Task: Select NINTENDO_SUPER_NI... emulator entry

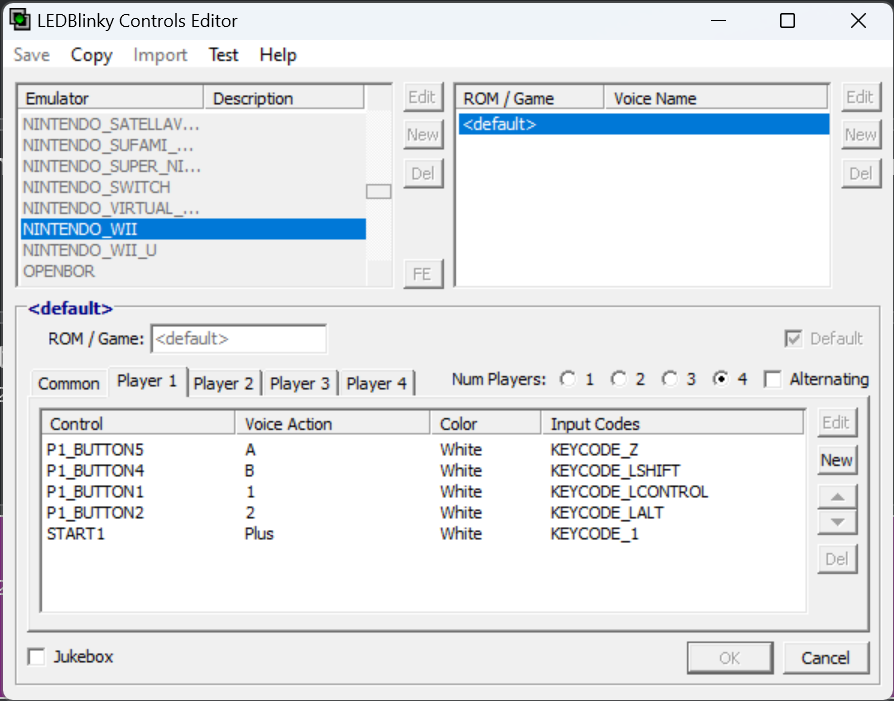Action: pos(193,167)
